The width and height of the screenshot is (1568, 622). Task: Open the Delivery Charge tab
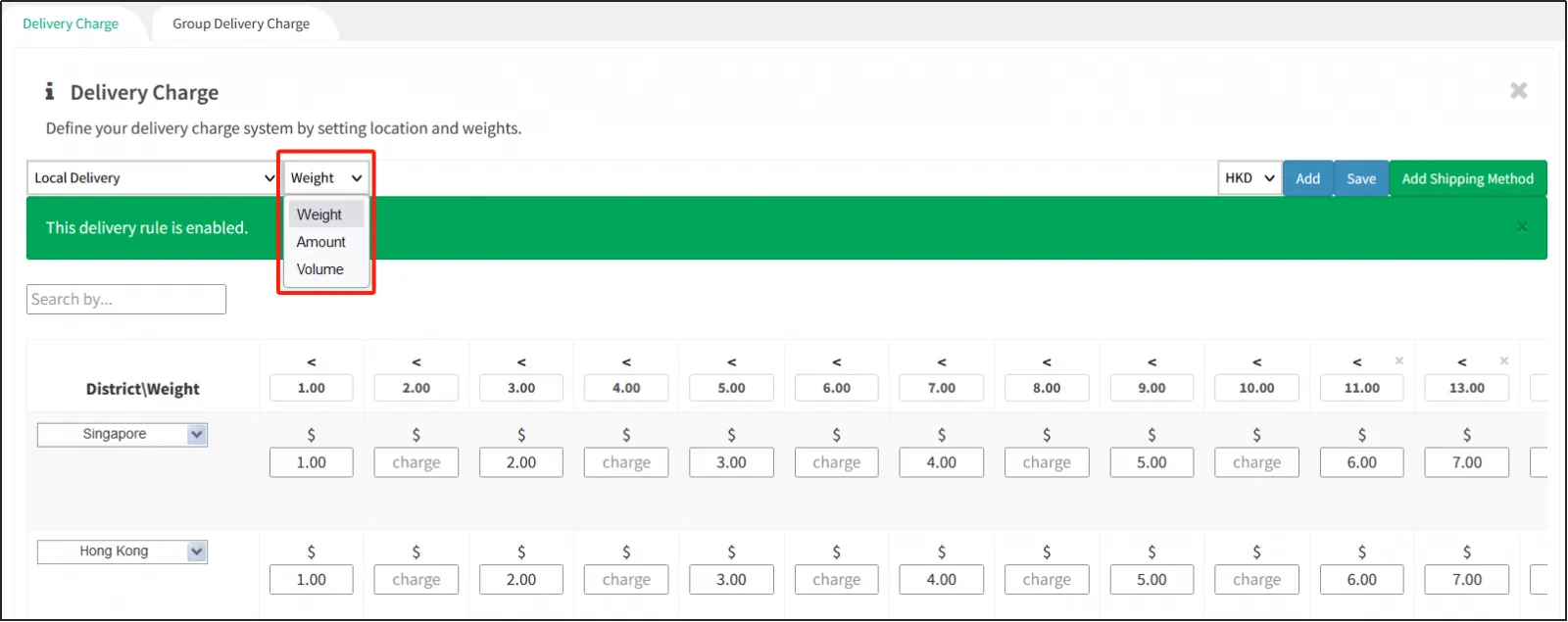pyautogui.click(x=71, y=24)
